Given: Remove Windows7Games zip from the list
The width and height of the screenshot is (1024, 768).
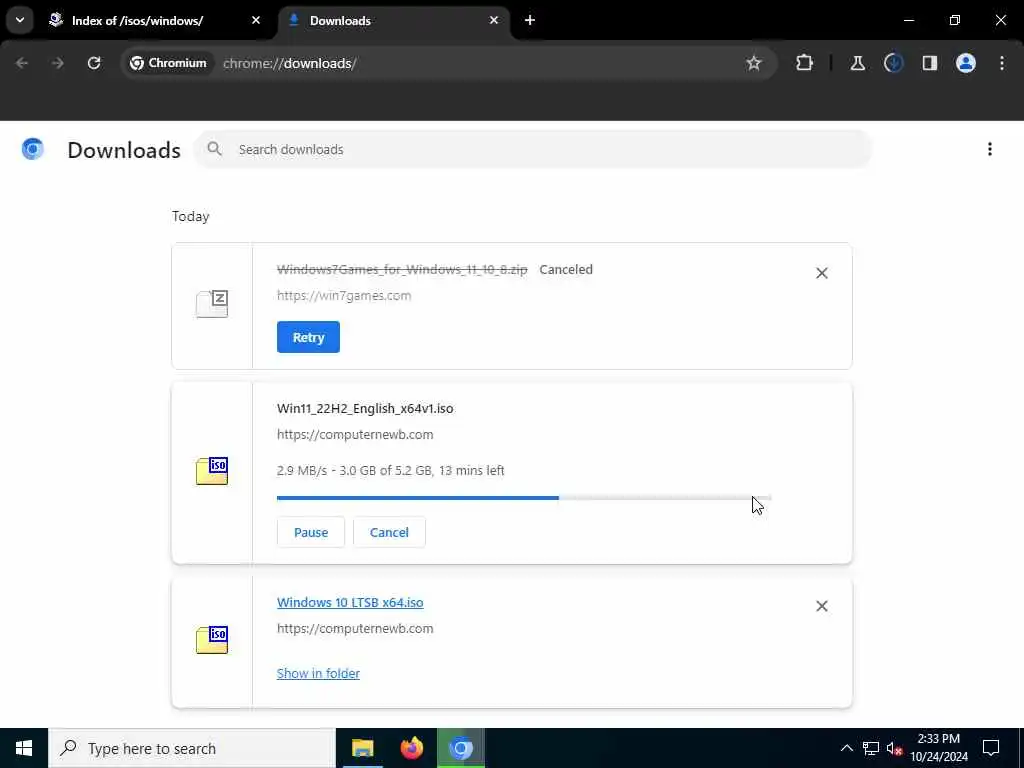Looking at the screenshot, I should (822, 273).
